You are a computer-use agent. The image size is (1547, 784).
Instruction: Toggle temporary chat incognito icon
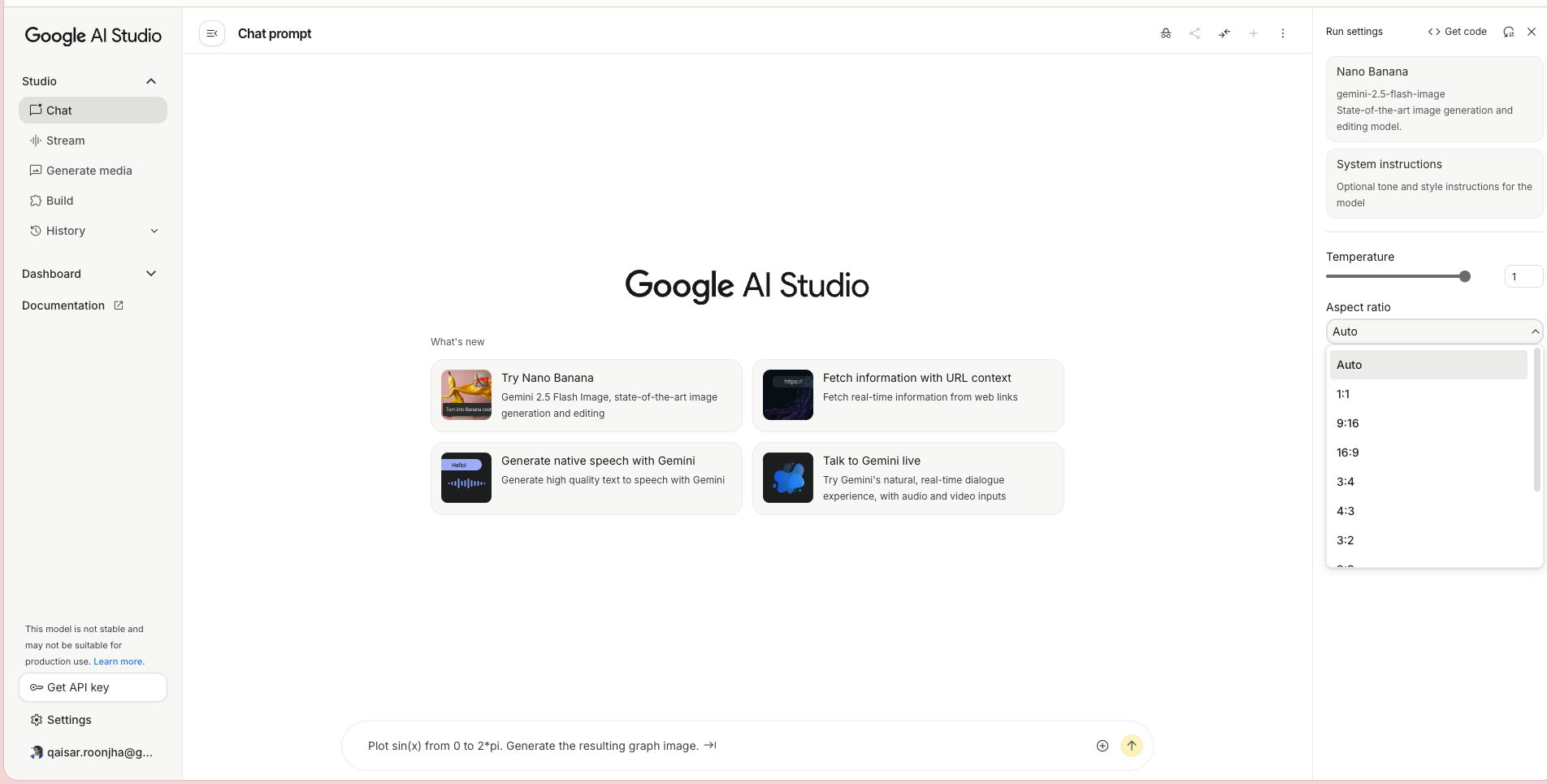[1166, 33]
